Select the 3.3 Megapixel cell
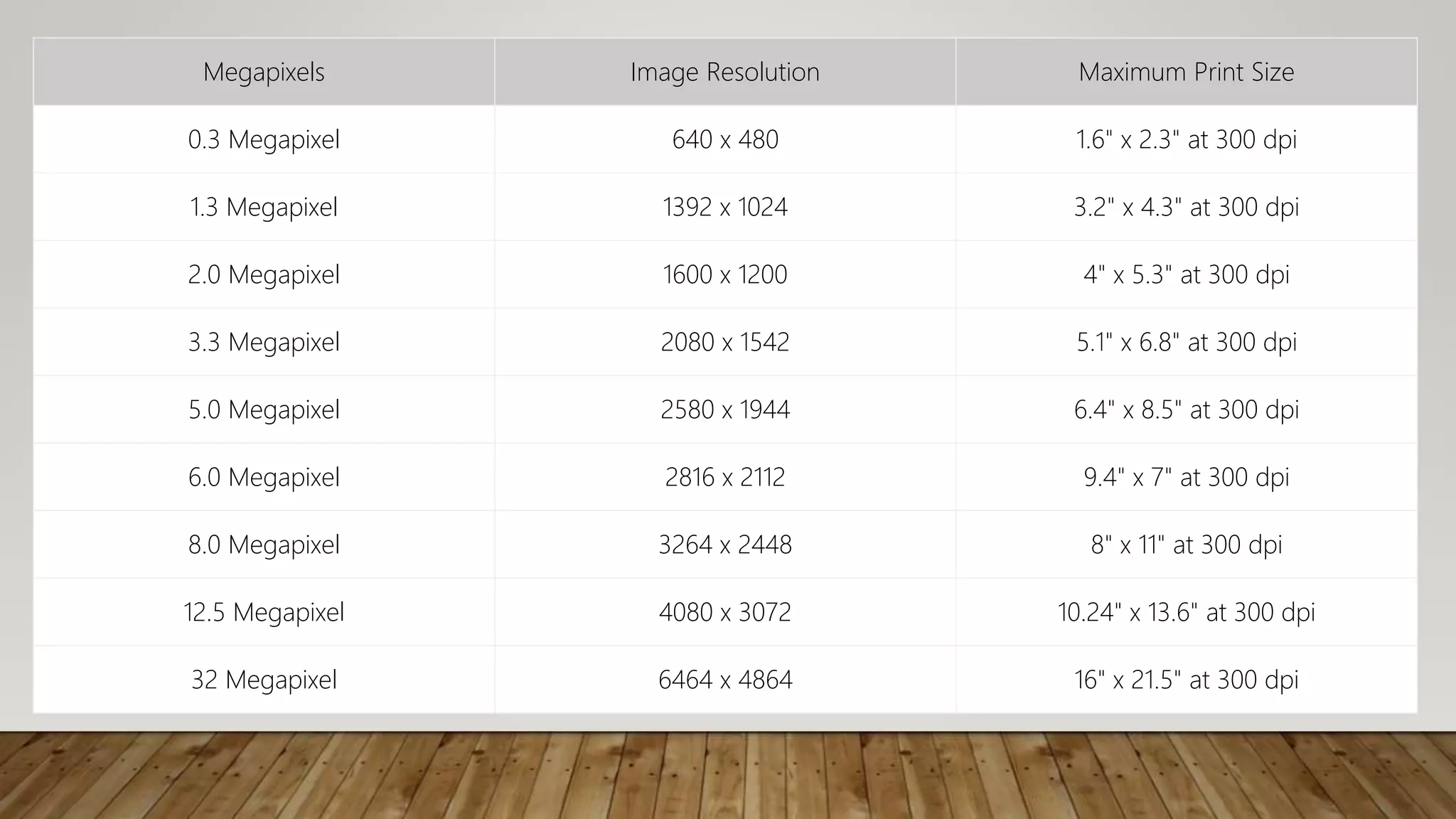 [264, 342]
